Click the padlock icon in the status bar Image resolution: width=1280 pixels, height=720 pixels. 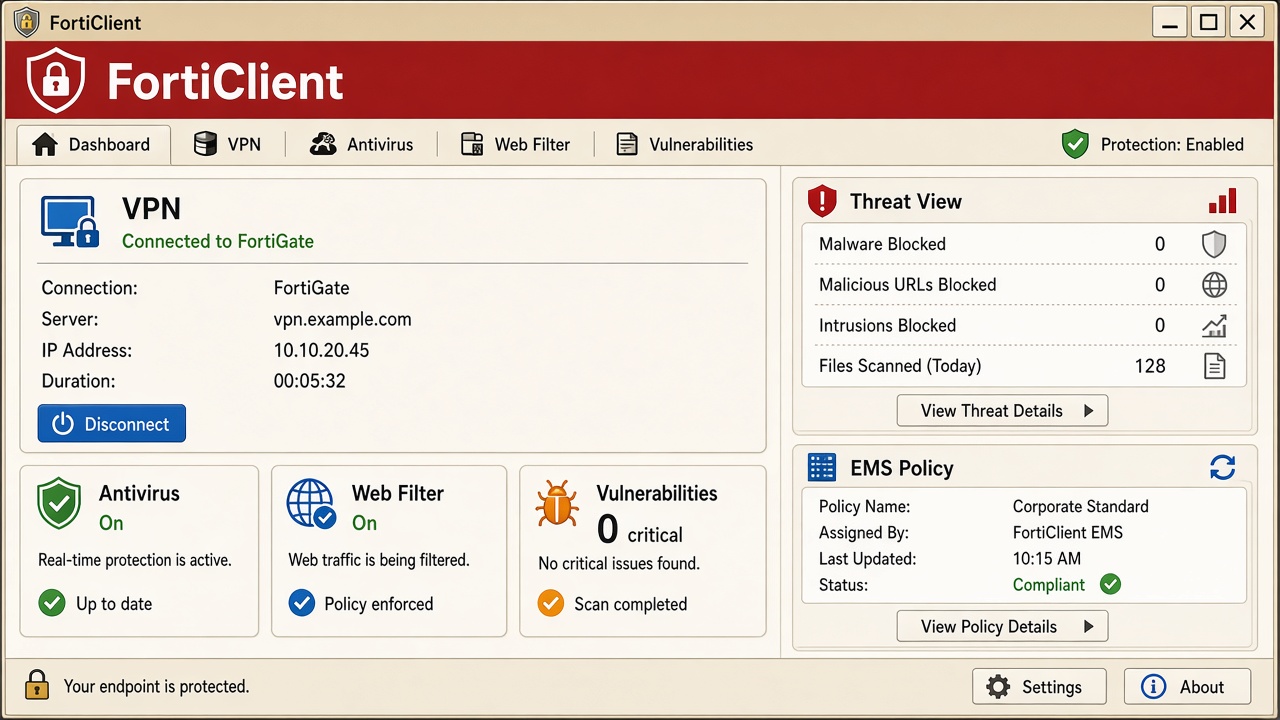[37, 685]
